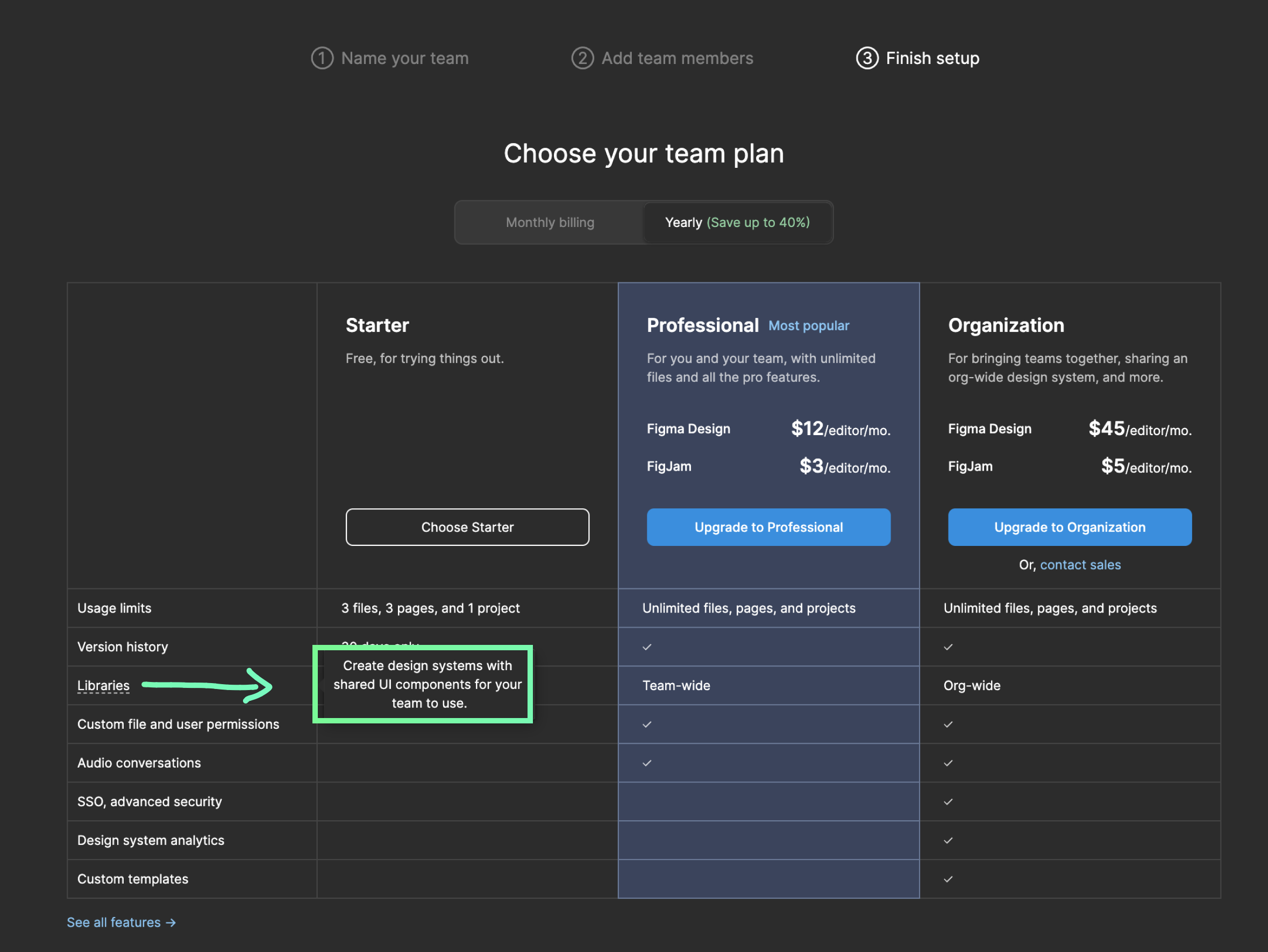Click the $12/editor/mo. Figma Design price
1268x952 pixels.
(840, 428)
